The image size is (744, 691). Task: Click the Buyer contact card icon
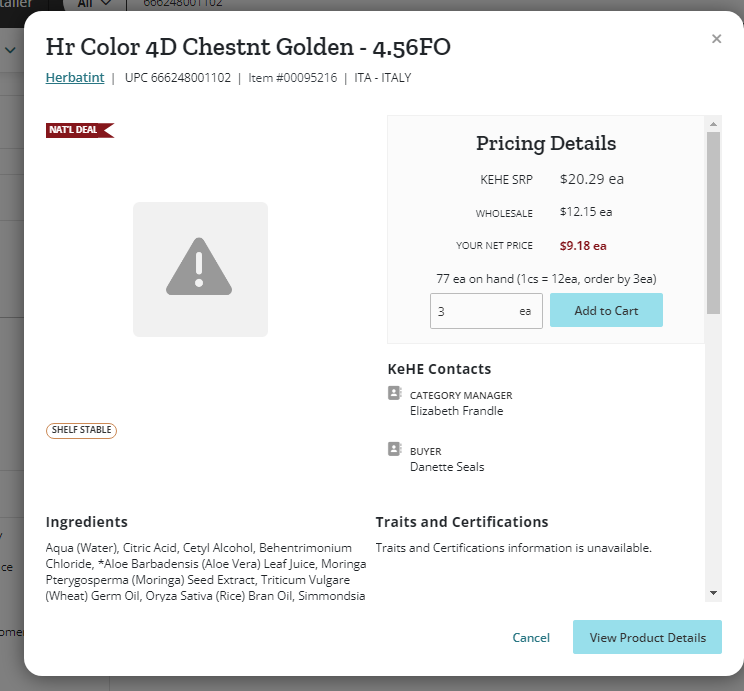394,449
